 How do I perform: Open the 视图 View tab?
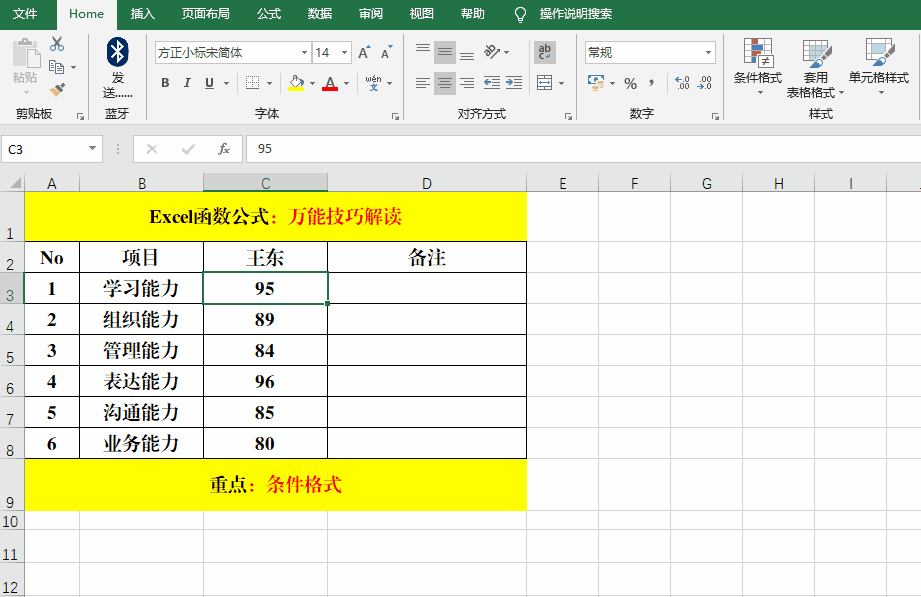(422, 14)
